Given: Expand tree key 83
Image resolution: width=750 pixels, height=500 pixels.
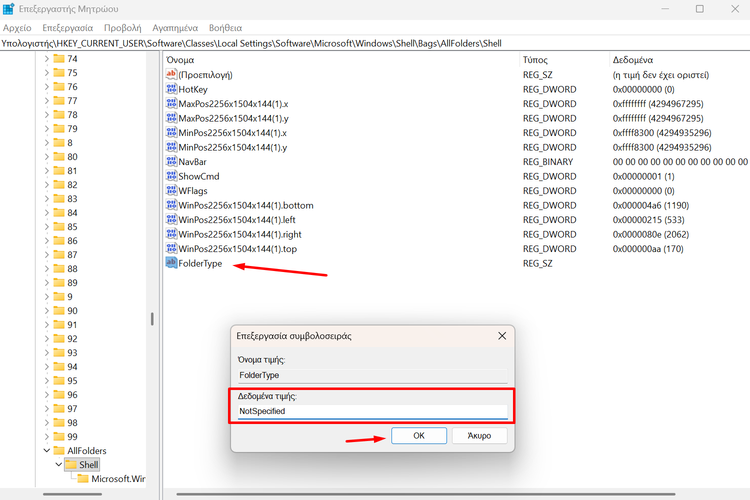Looking at the screenshot, I should 46,199.
